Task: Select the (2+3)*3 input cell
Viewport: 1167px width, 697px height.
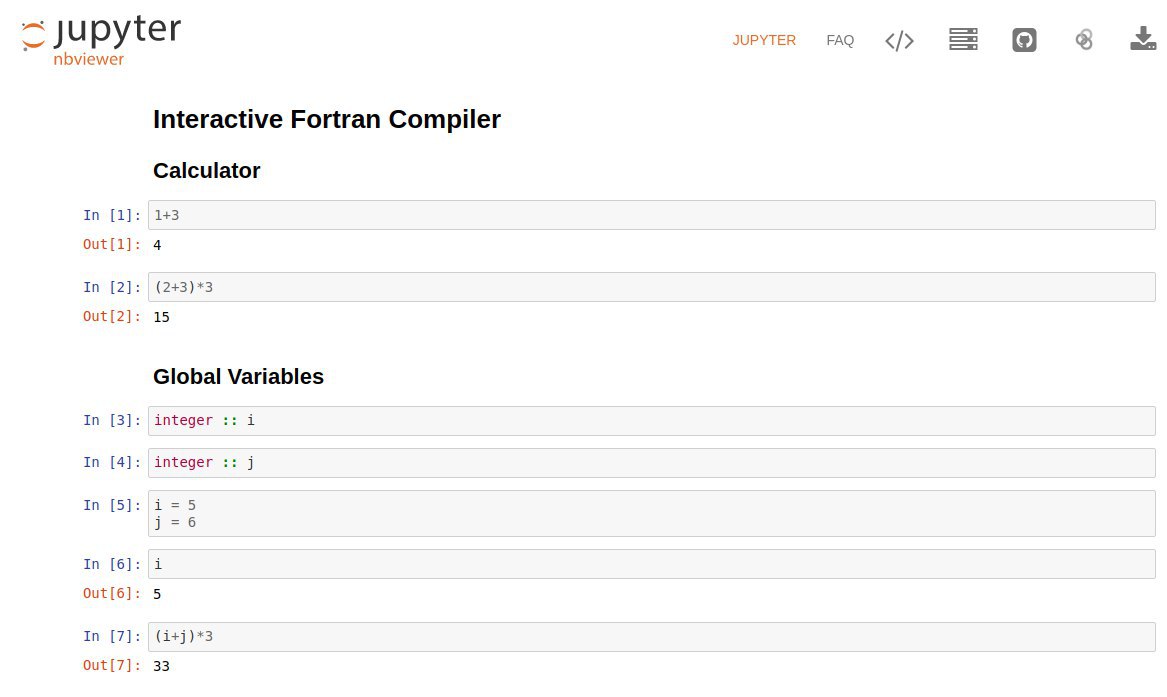Action: point(651,287)
